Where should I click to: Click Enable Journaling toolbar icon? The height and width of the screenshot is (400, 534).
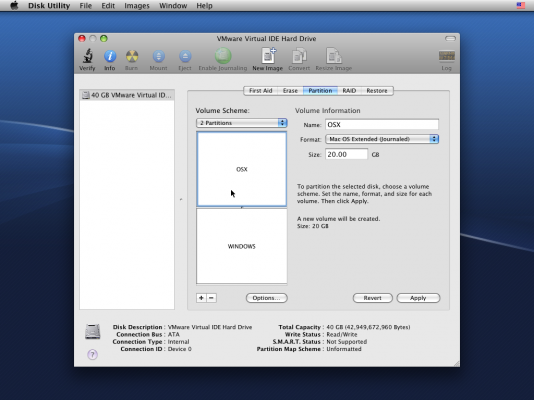[x=223, y=56]
